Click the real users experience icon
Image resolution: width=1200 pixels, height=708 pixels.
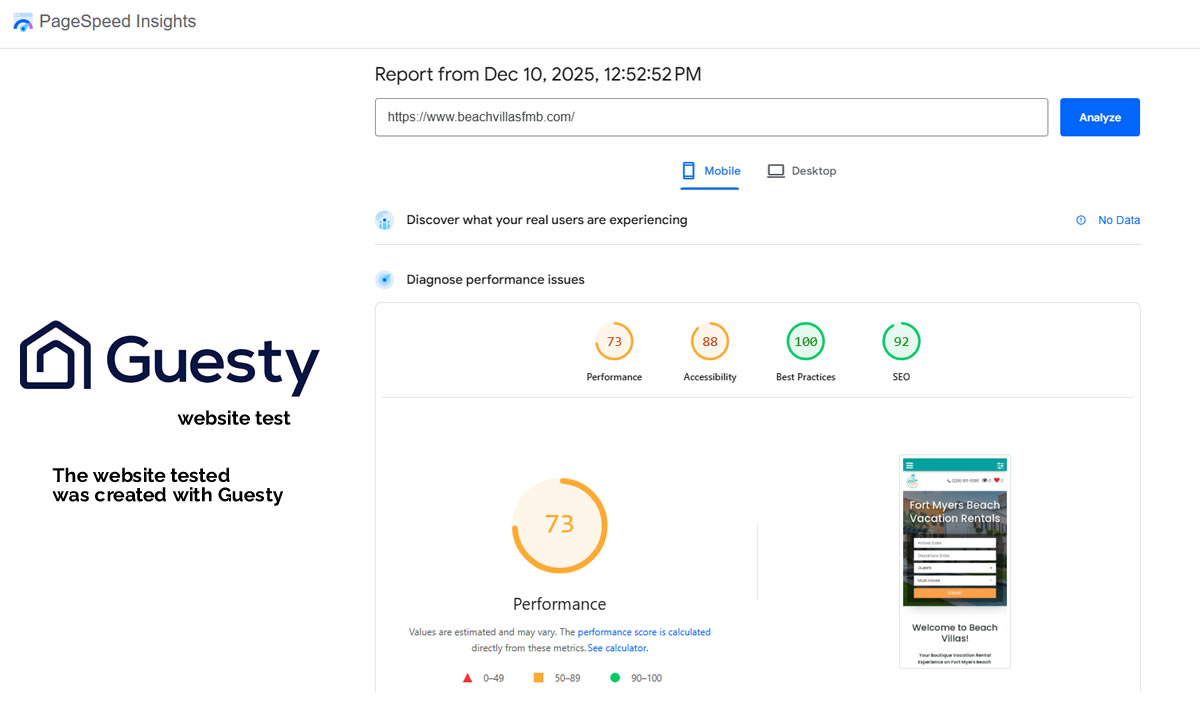tap(385, 220)
